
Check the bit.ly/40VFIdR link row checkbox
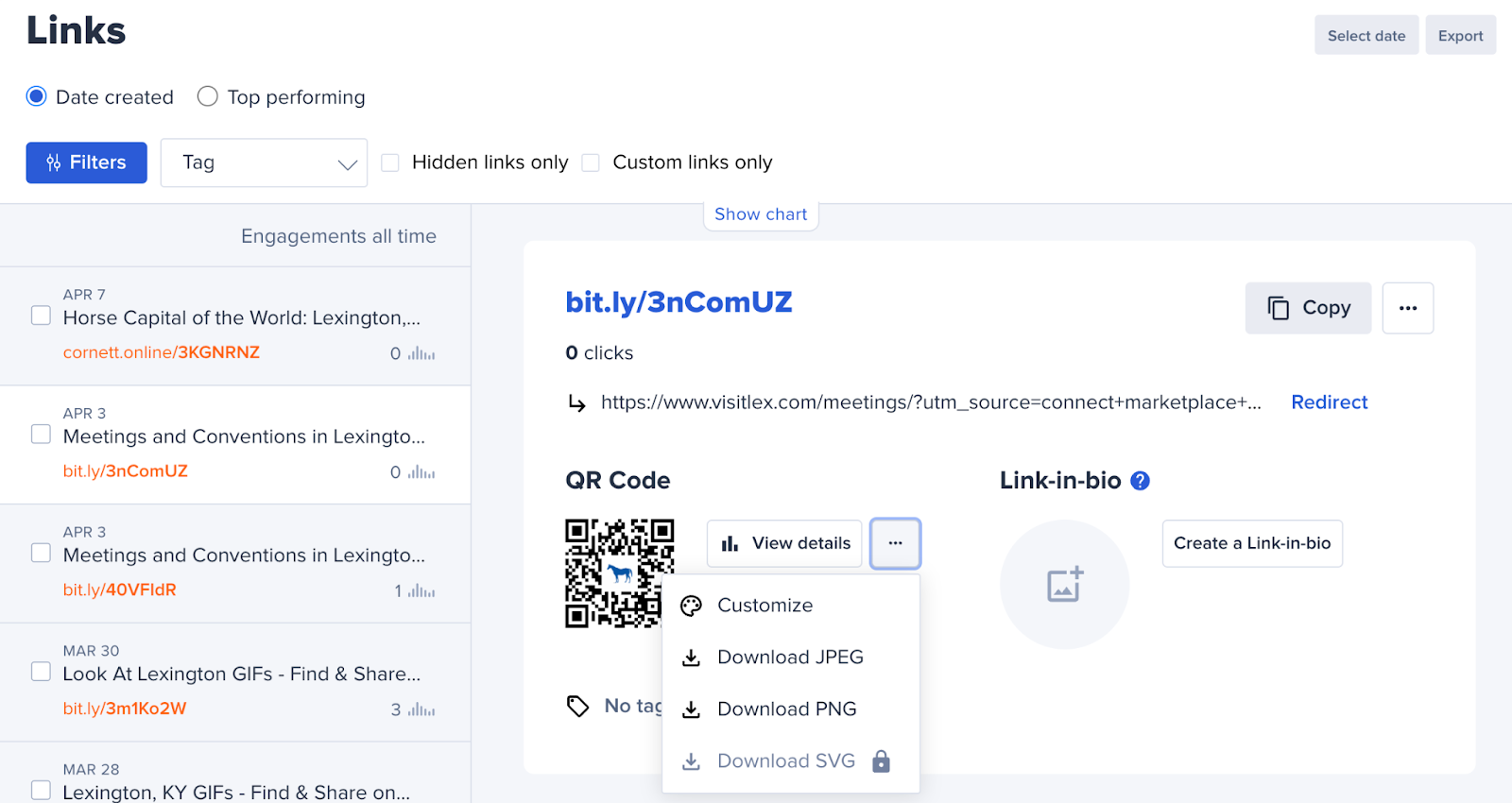coord(41,552)
